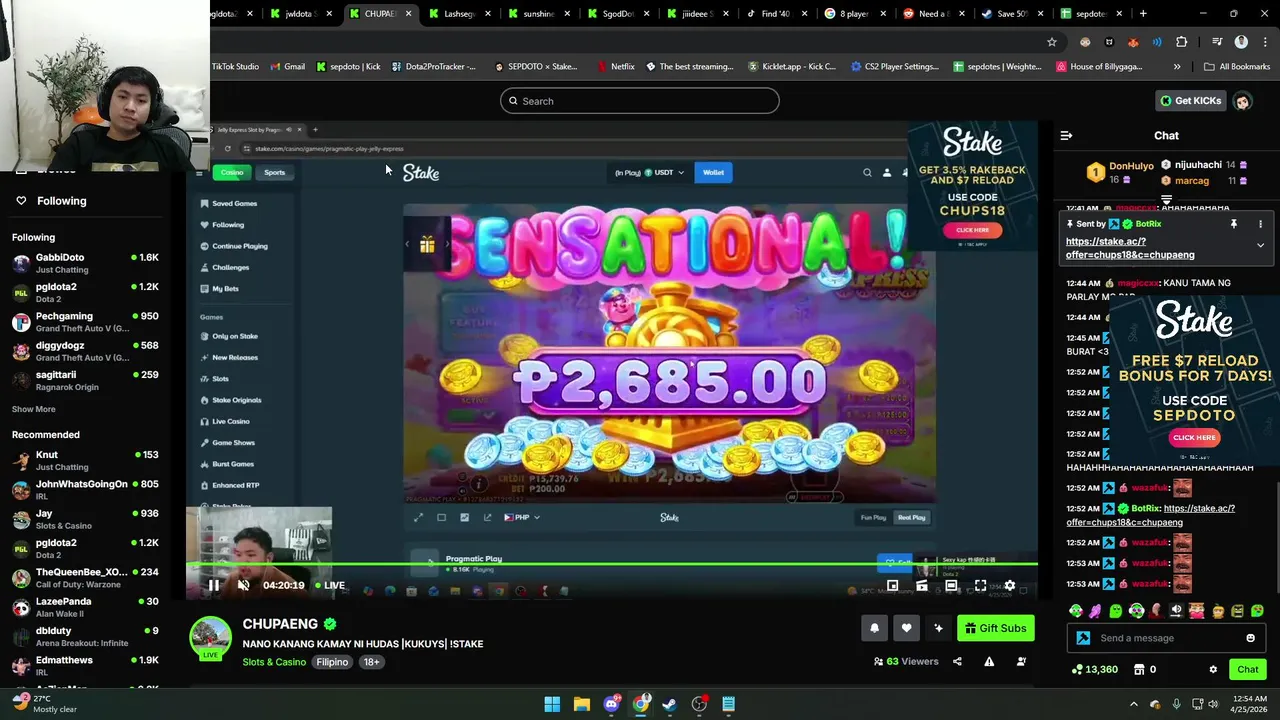Unmute the stream volume
This screenshot has width=1280, height=720.
[x=243, y=585]
